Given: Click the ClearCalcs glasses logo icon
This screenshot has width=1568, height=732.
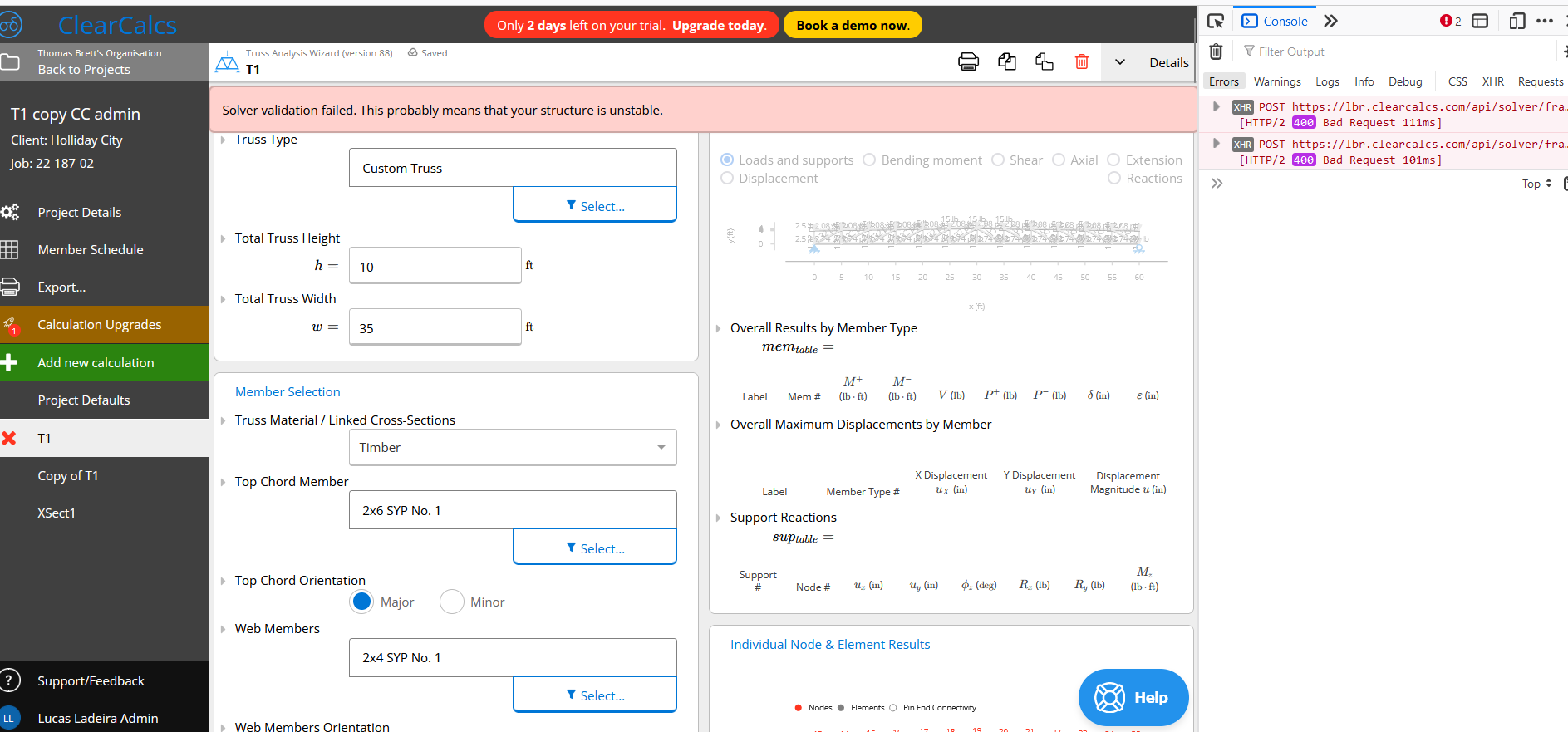Looking at the screenshot, I should (x=11, y=25).
